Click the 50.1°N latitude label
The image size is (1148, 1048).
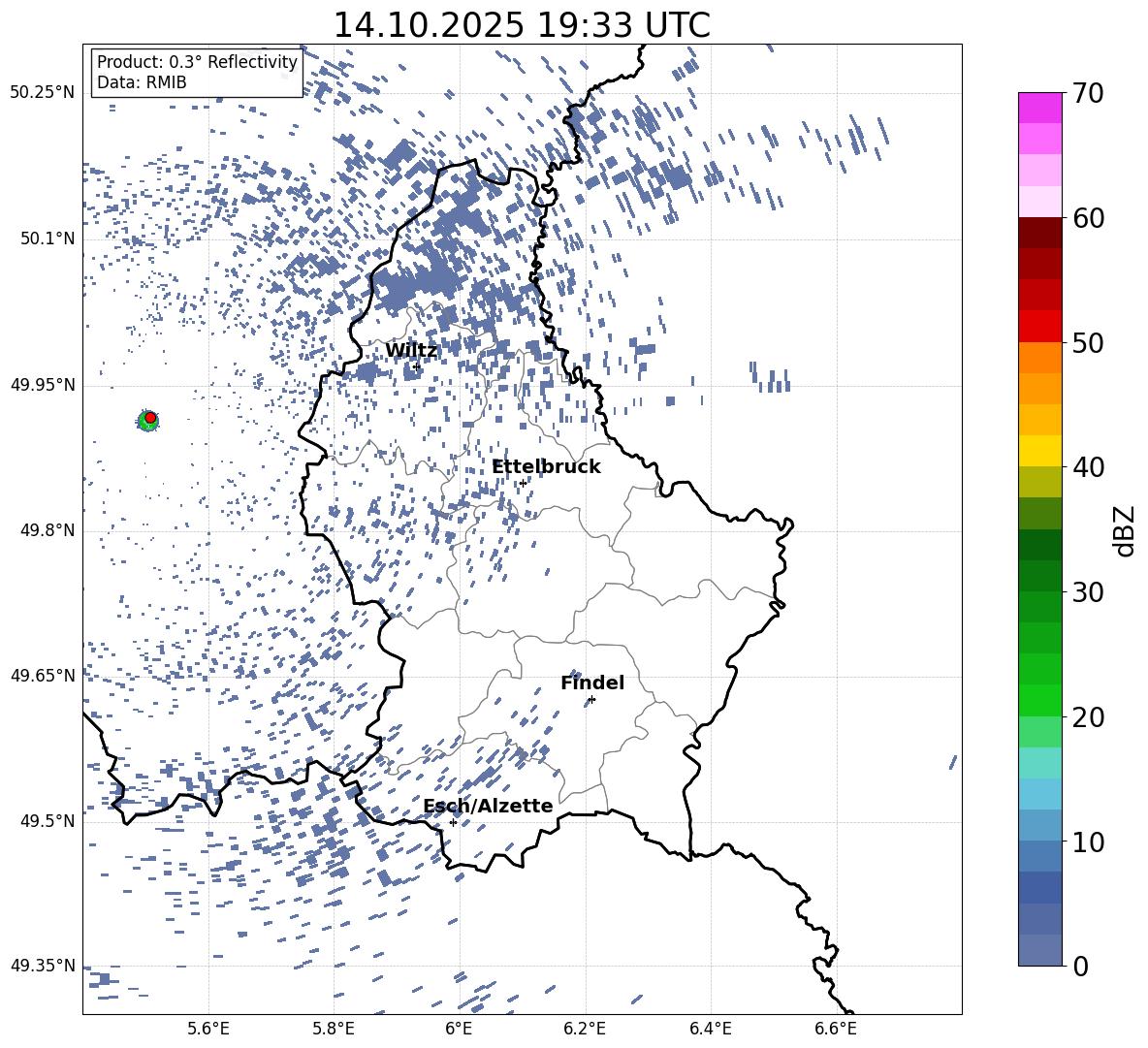point(48,238)
